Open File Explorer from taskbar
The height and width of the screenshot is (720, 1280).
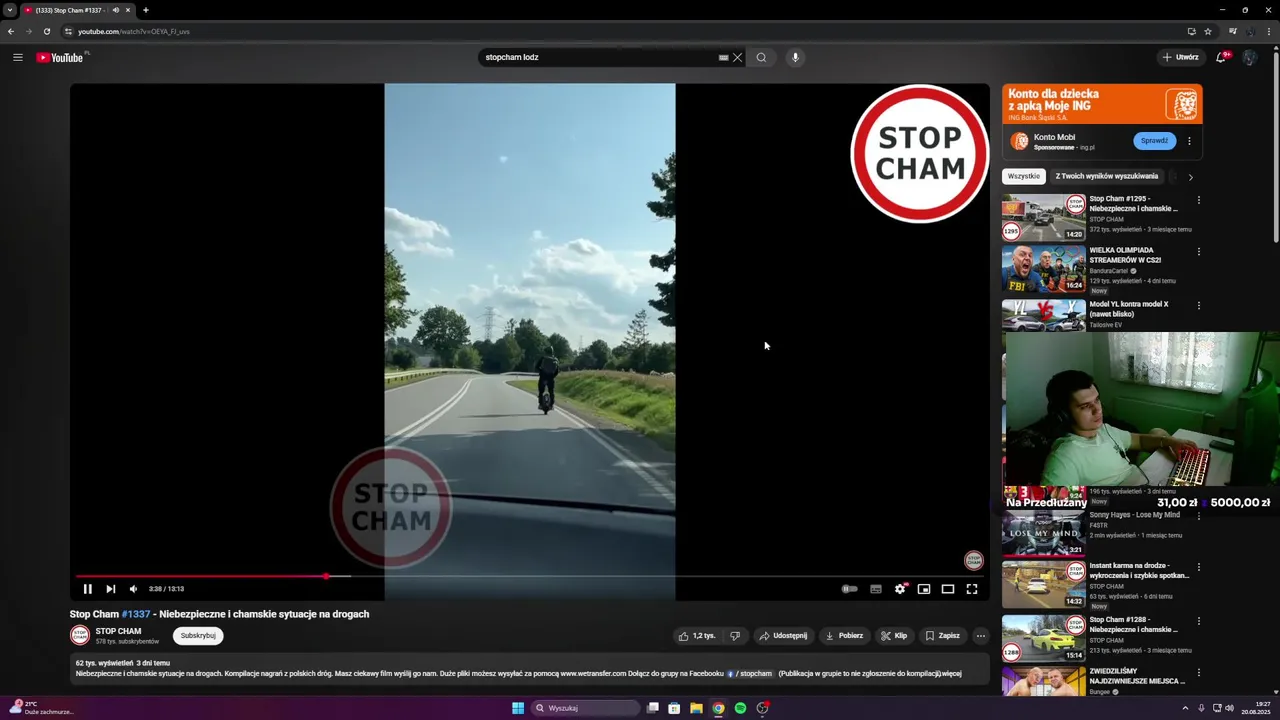pyautogui.click(x=696, y=708)
